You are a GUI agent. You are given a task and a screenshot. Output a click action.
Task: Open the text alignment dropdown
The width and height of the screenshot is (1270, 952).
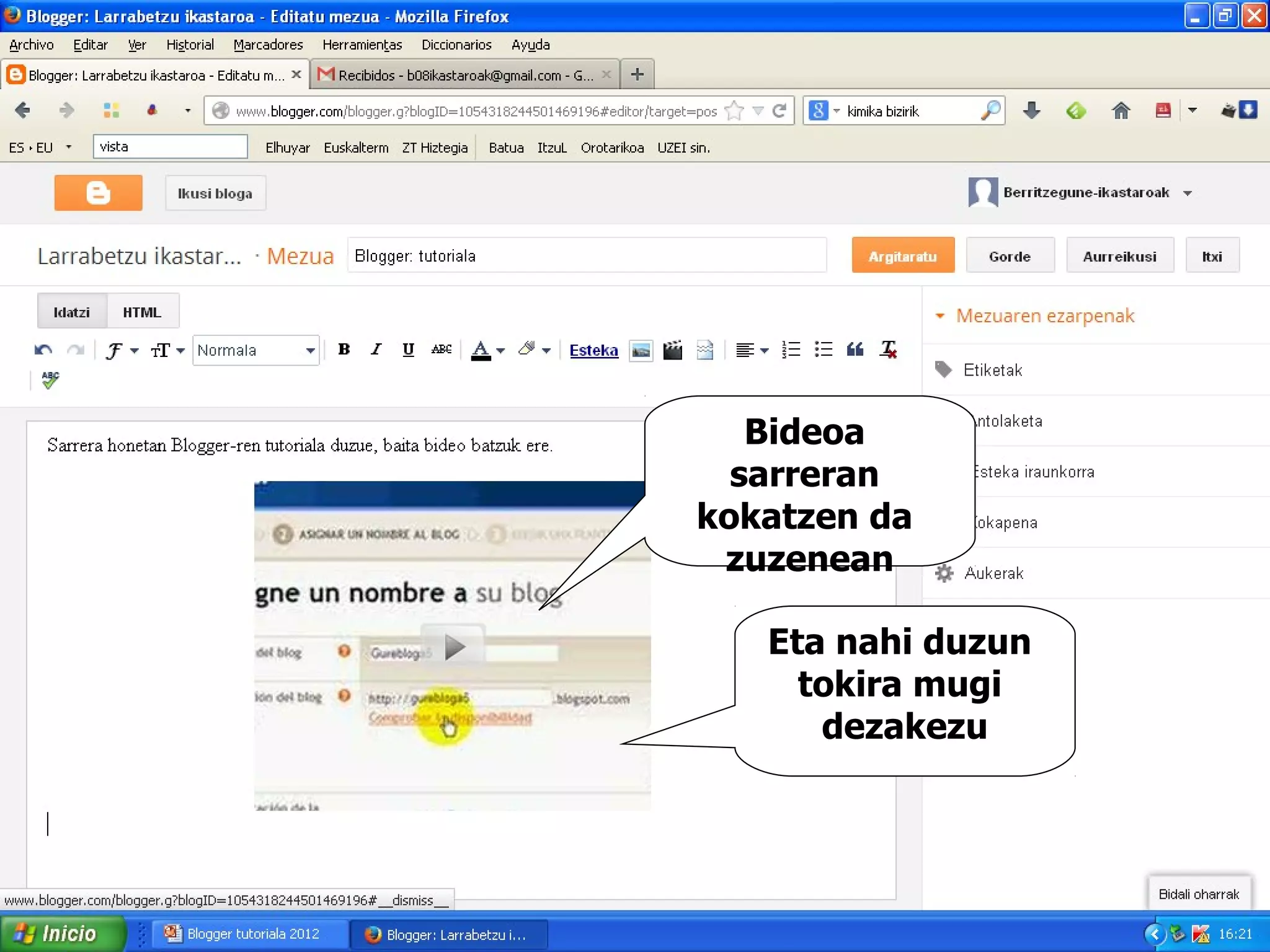point(751,350)
